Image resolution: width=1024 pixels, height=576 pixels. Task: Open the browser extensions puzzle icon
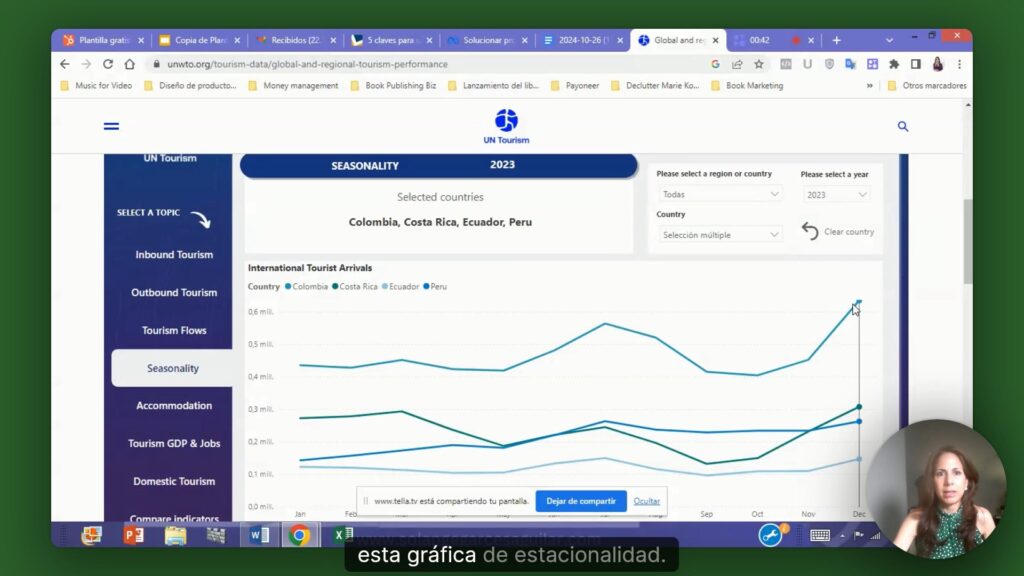point(893,62)
